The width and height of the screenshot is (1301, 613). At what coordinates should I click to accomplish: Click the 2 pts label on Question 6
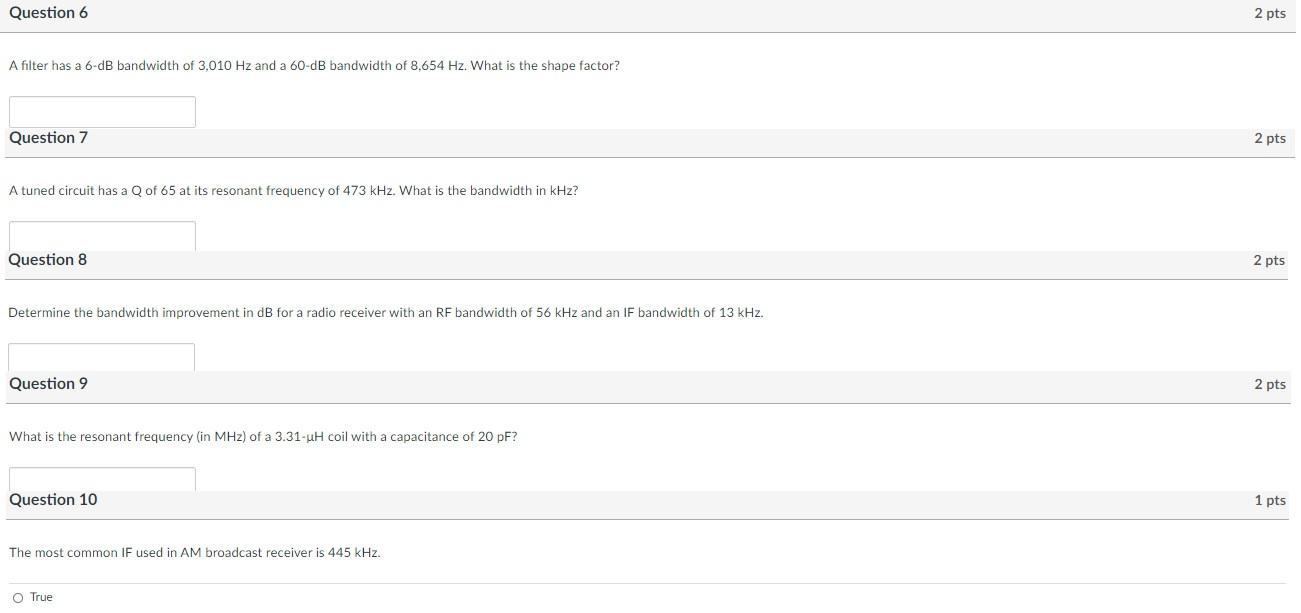[x=1270, y=12]
